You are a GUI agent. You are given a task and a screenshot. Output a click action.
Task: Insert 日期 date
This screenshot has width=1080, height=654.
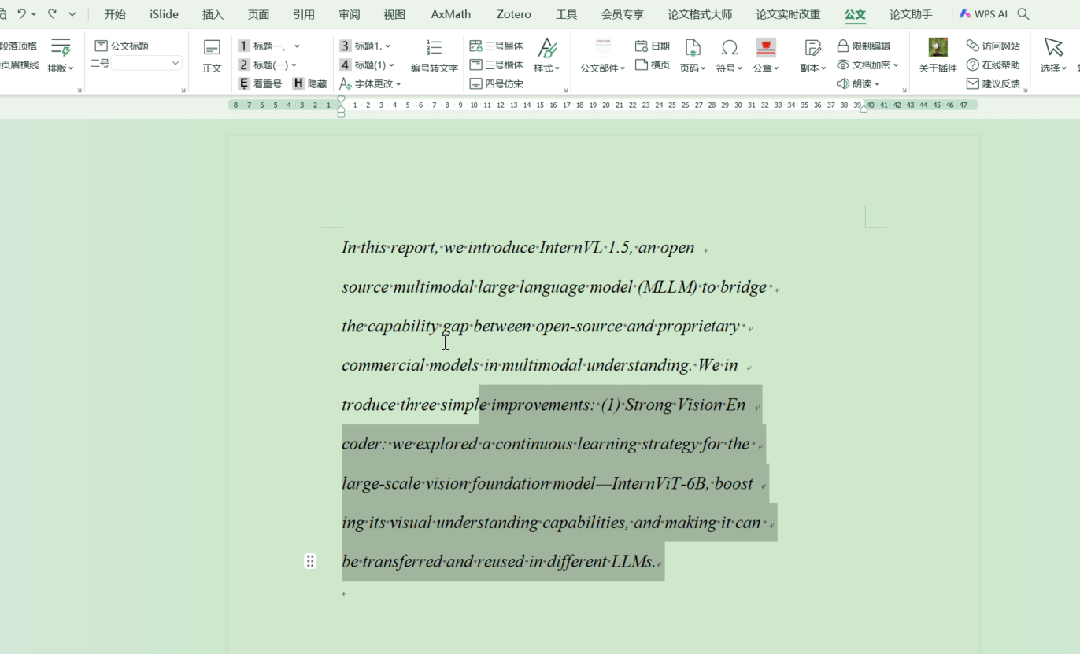pos(652,45)
